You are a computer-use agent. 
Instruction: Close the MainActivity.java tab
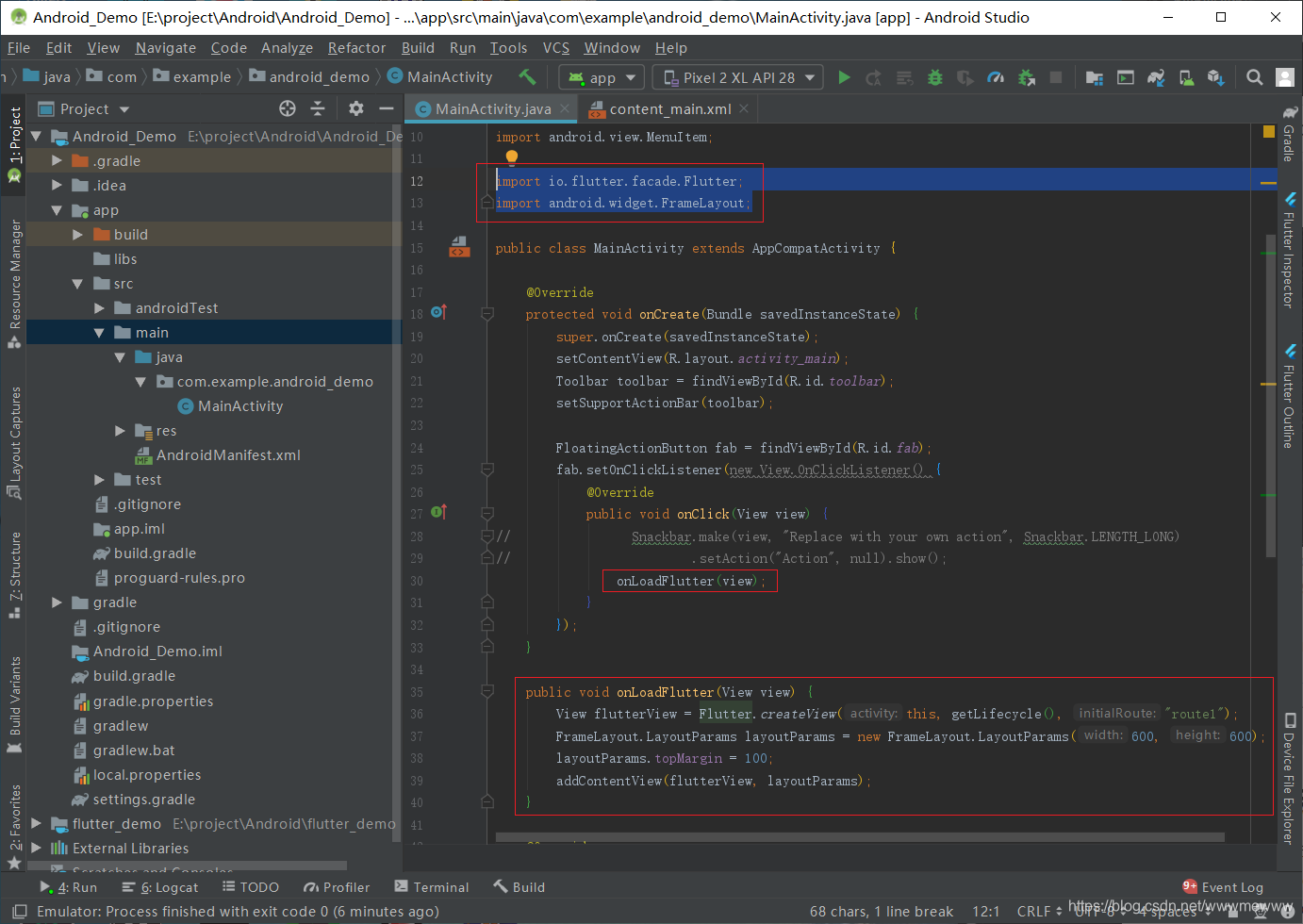(565, 108)
